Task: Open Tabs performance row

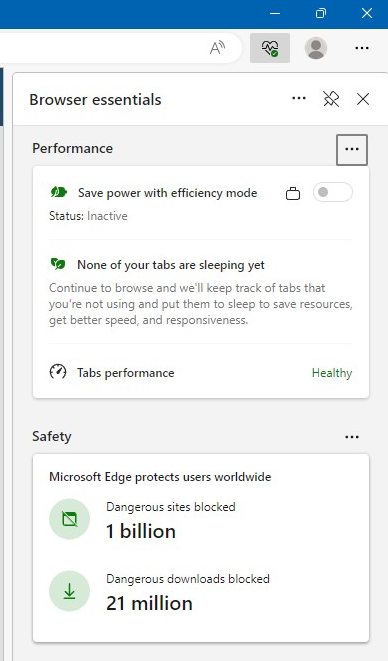Action: 201,373
